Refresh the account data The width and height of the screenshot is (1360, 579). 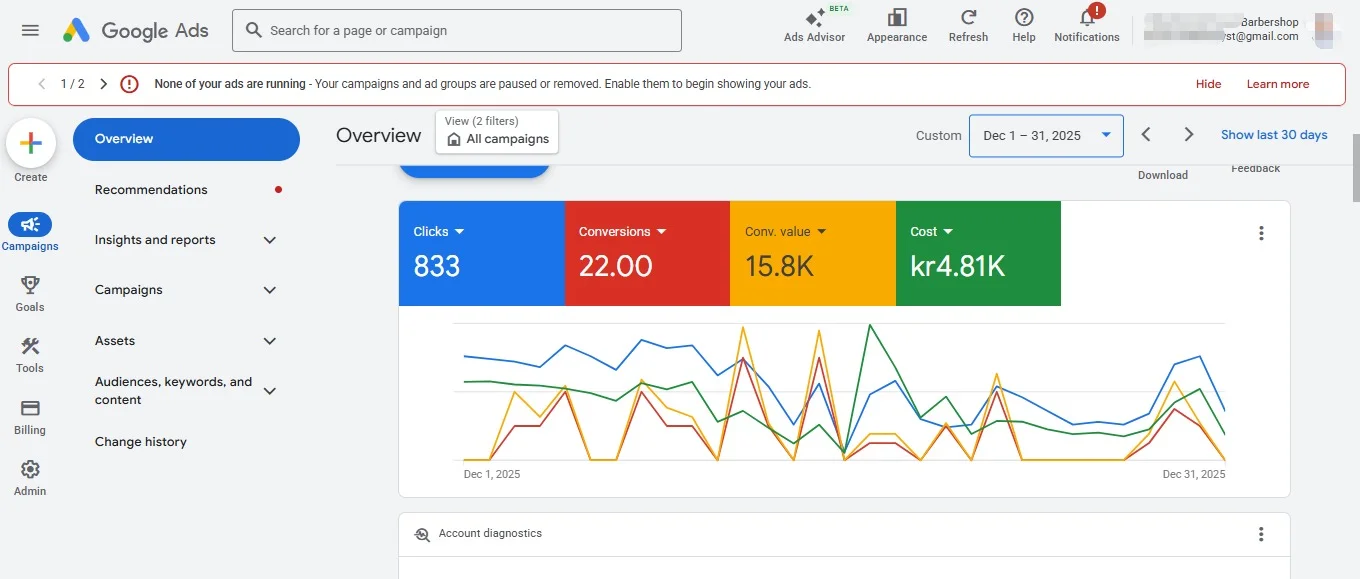coord(968,24)
